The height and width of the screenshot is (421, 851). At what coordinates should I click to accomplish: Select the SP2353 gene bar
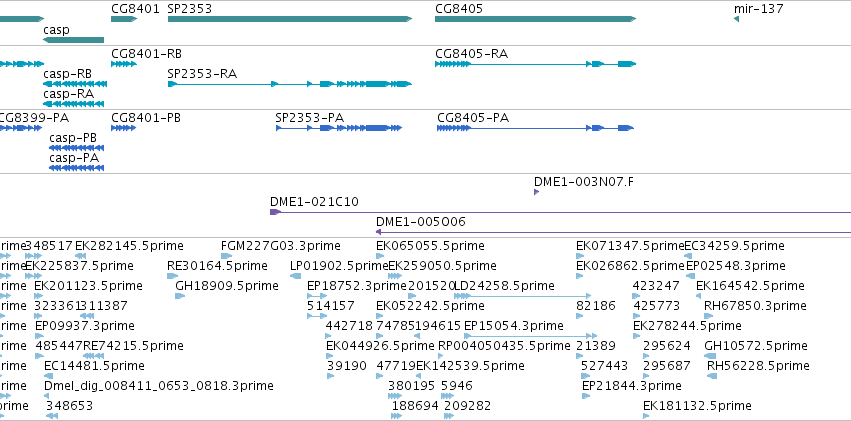point(290,19)
